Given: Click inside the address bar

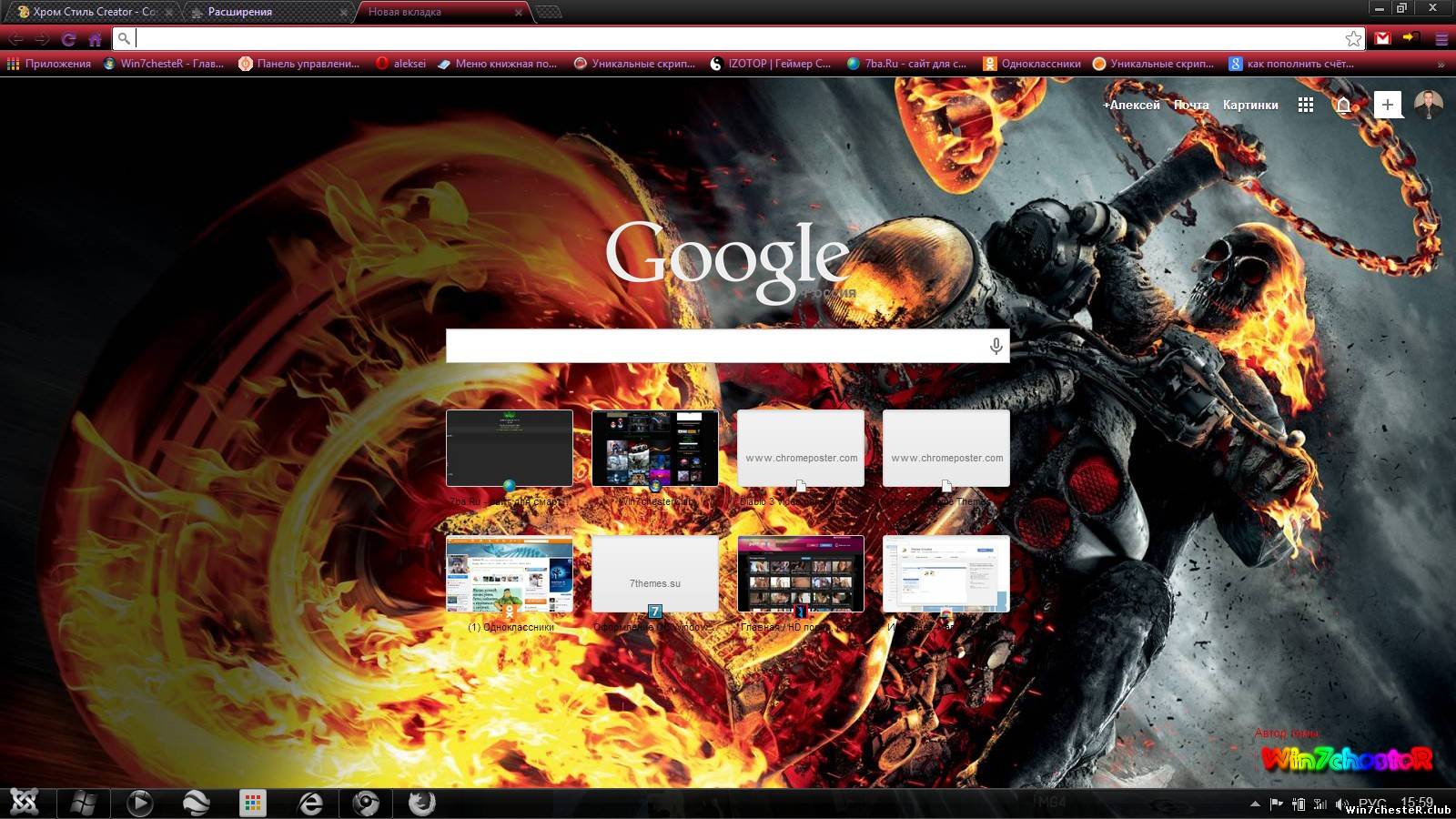Looking at the screenshot, I should [739, 38].
